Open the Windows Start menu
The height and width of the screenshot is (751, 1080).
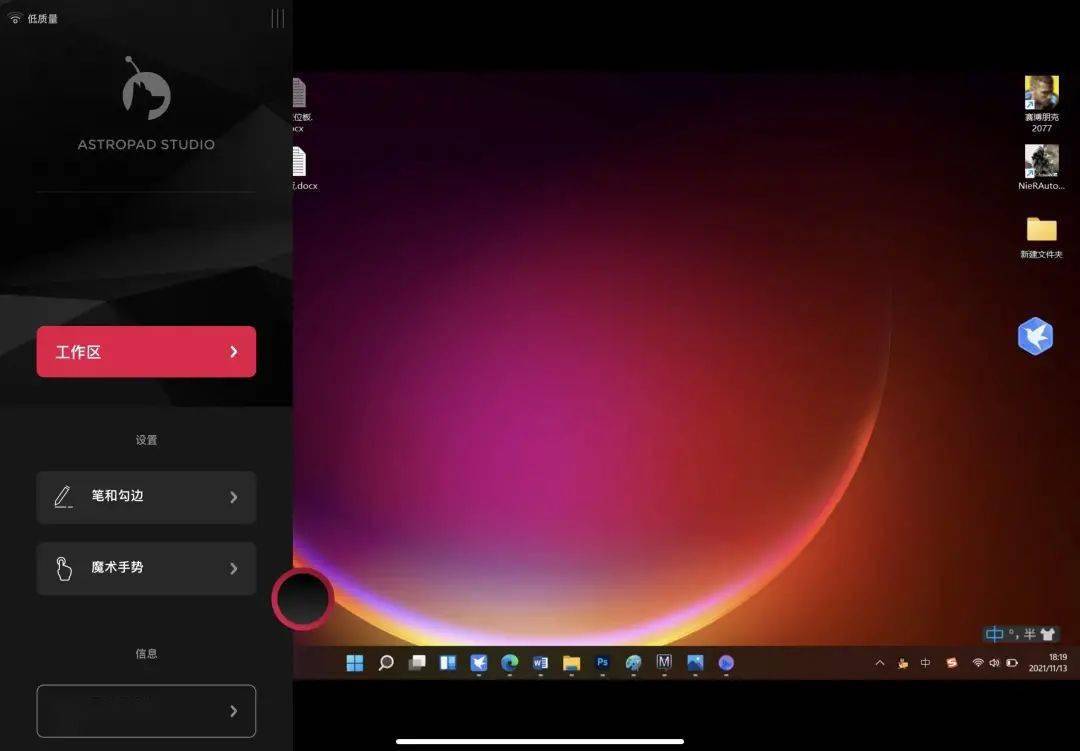[x=354, y=663]
